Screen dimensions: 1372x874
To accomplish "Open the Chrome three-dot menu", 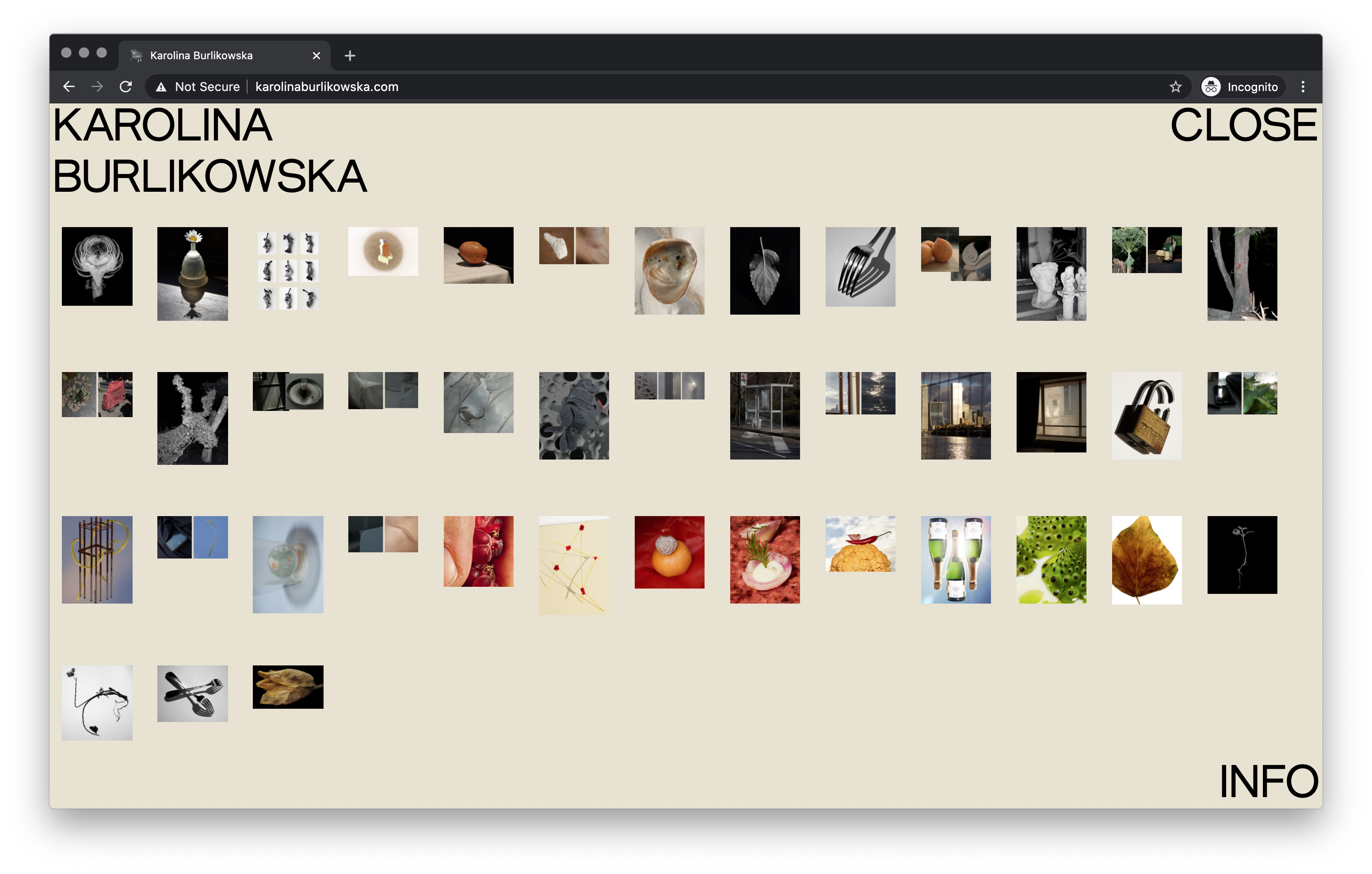I will (1303, 87).
